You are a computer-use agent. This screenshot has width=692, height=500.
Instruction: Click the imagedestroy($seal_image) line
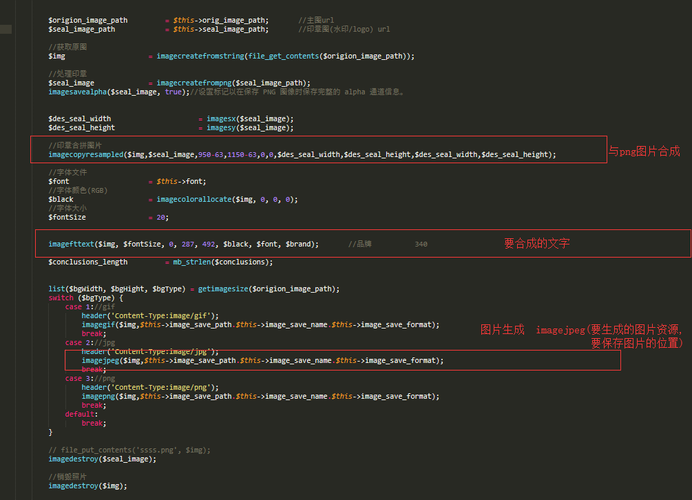pos(102,459)
